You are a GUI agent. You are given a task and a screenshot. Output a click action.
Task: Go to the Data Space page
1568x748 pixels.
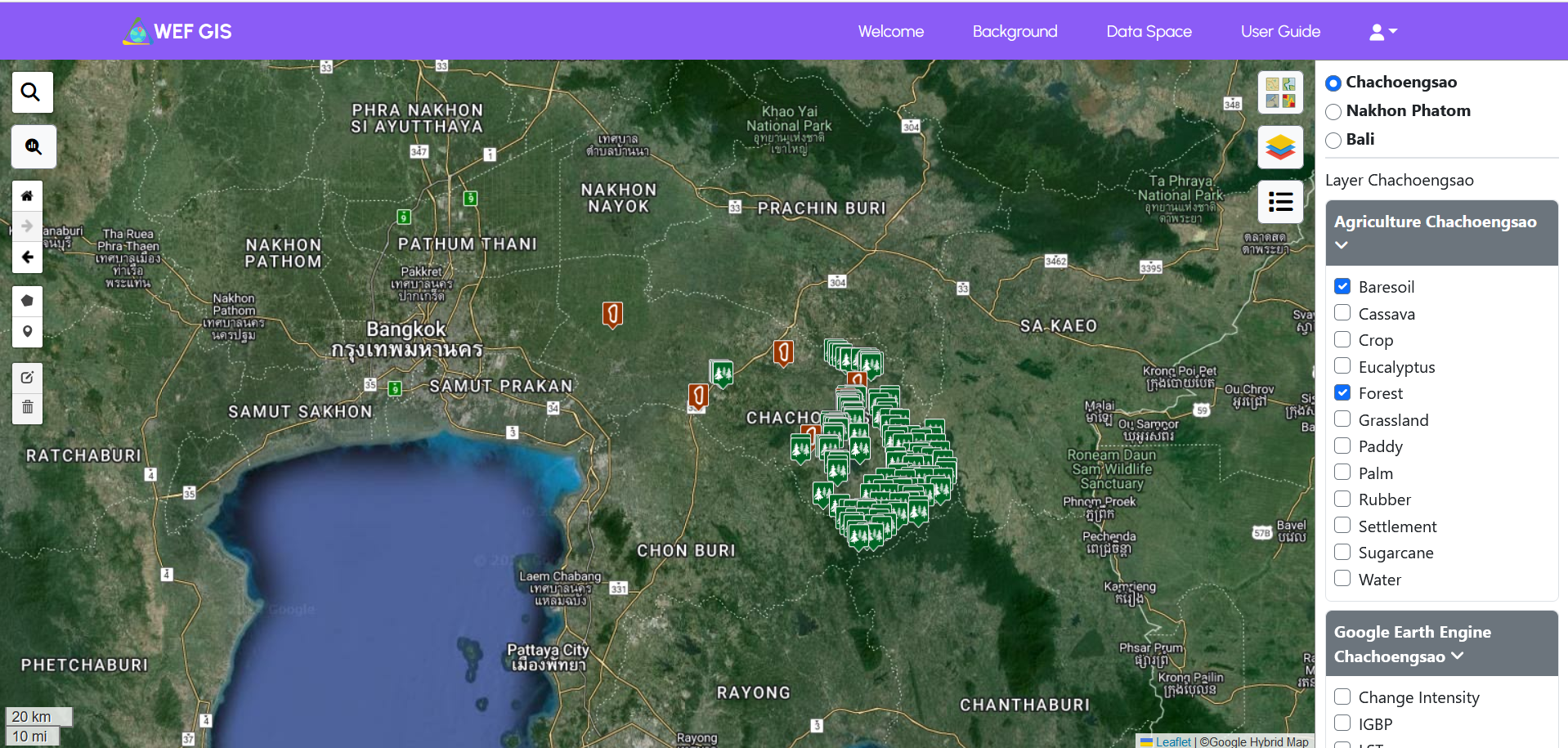coord(1149,32)
